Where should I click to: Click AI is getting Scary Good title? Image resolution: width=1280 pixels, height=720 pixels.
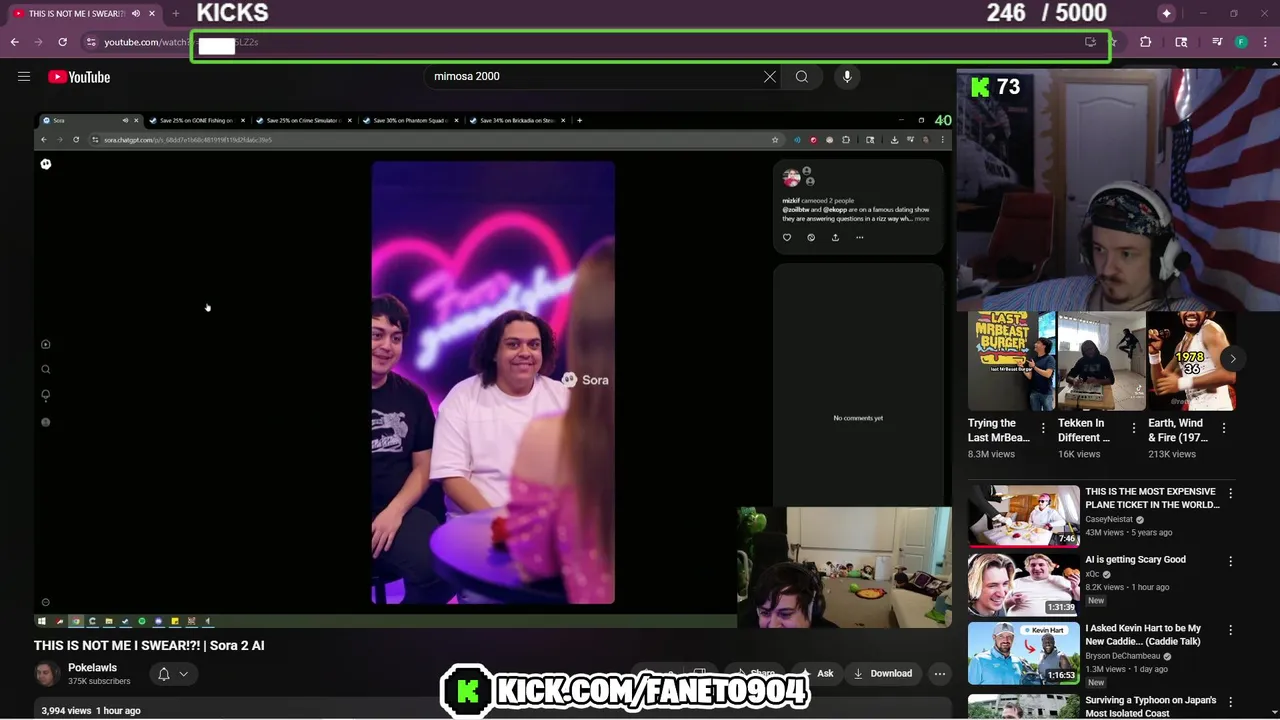click(1135, 559)
